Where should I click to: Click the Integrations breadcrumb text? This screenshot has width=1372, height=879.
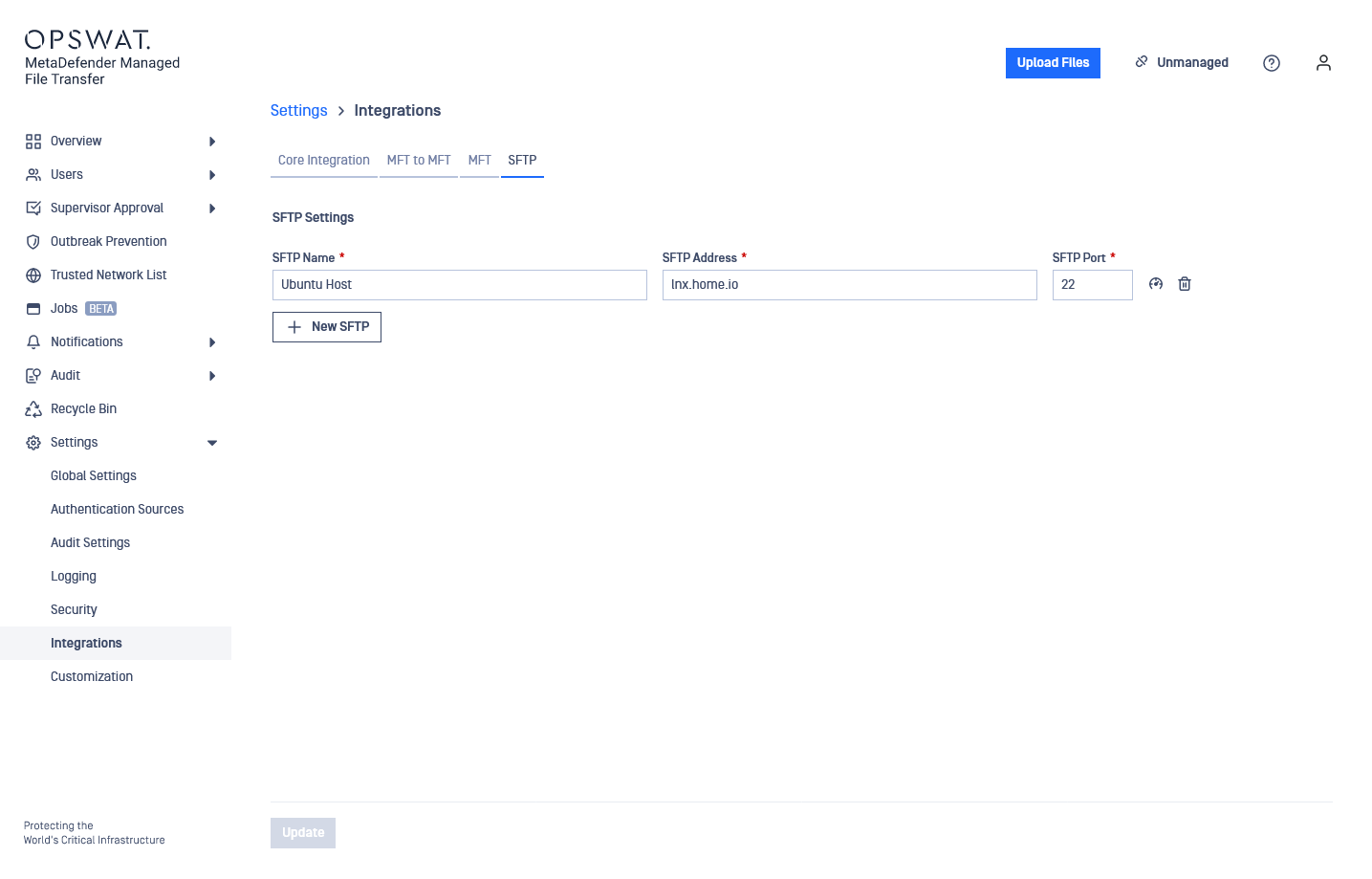(398, 111)
